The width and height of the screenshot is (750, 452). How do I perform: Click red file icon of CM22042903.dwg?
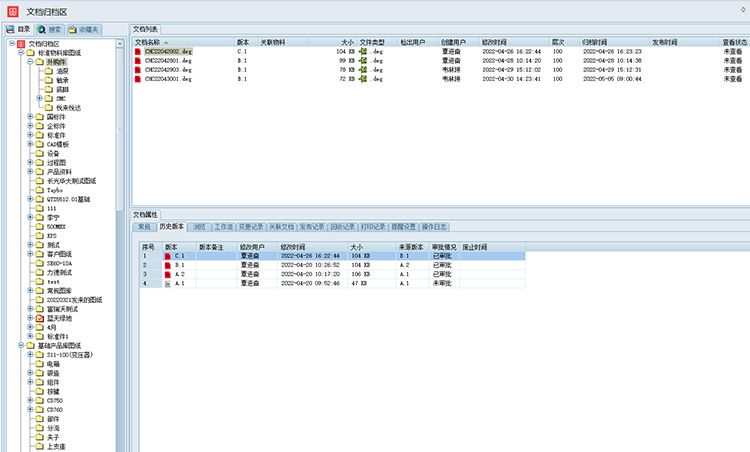pos(138,69)
